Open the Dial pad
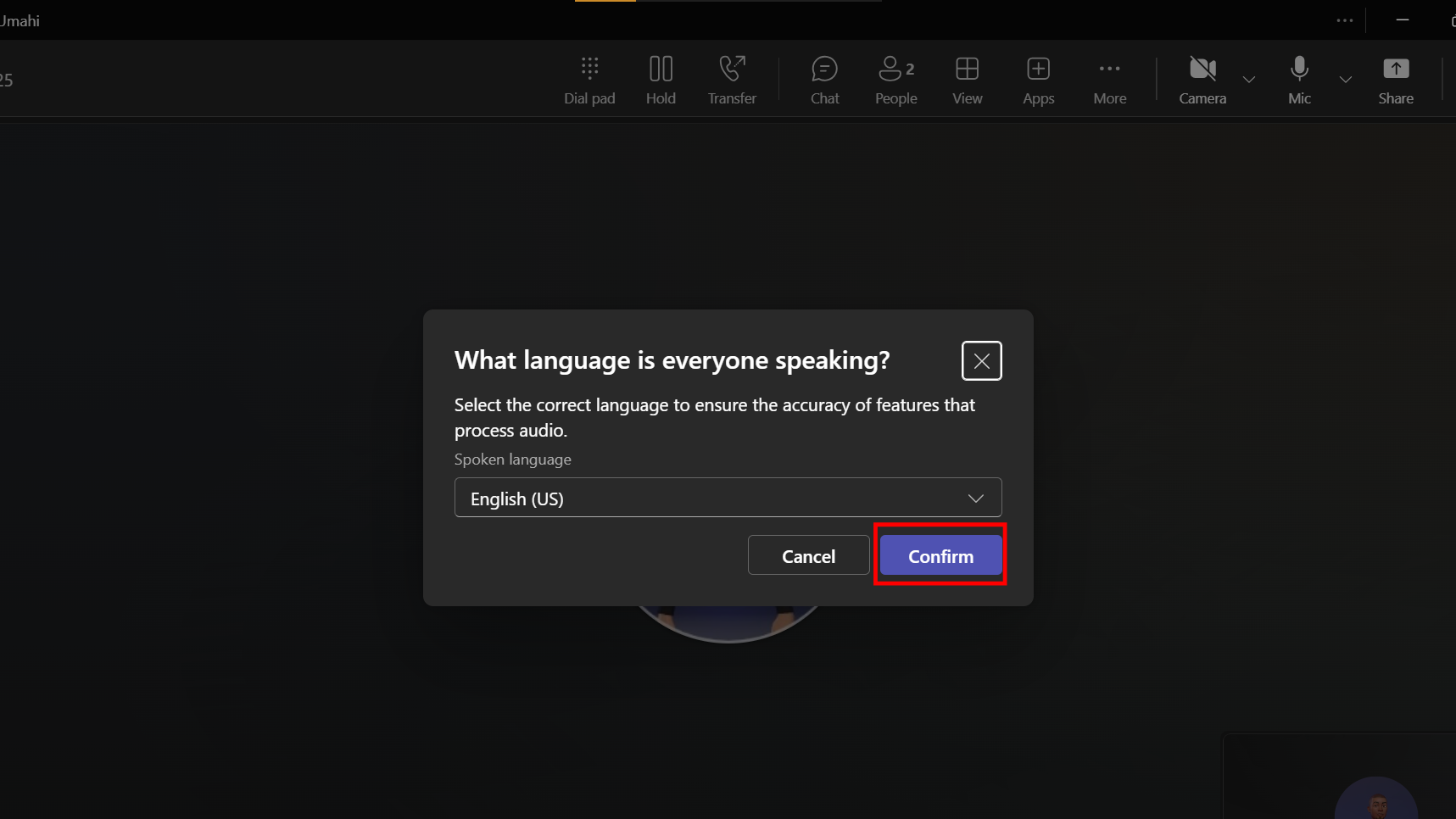Viewport: 1456px width, 819px height. (x=589, y=80)
